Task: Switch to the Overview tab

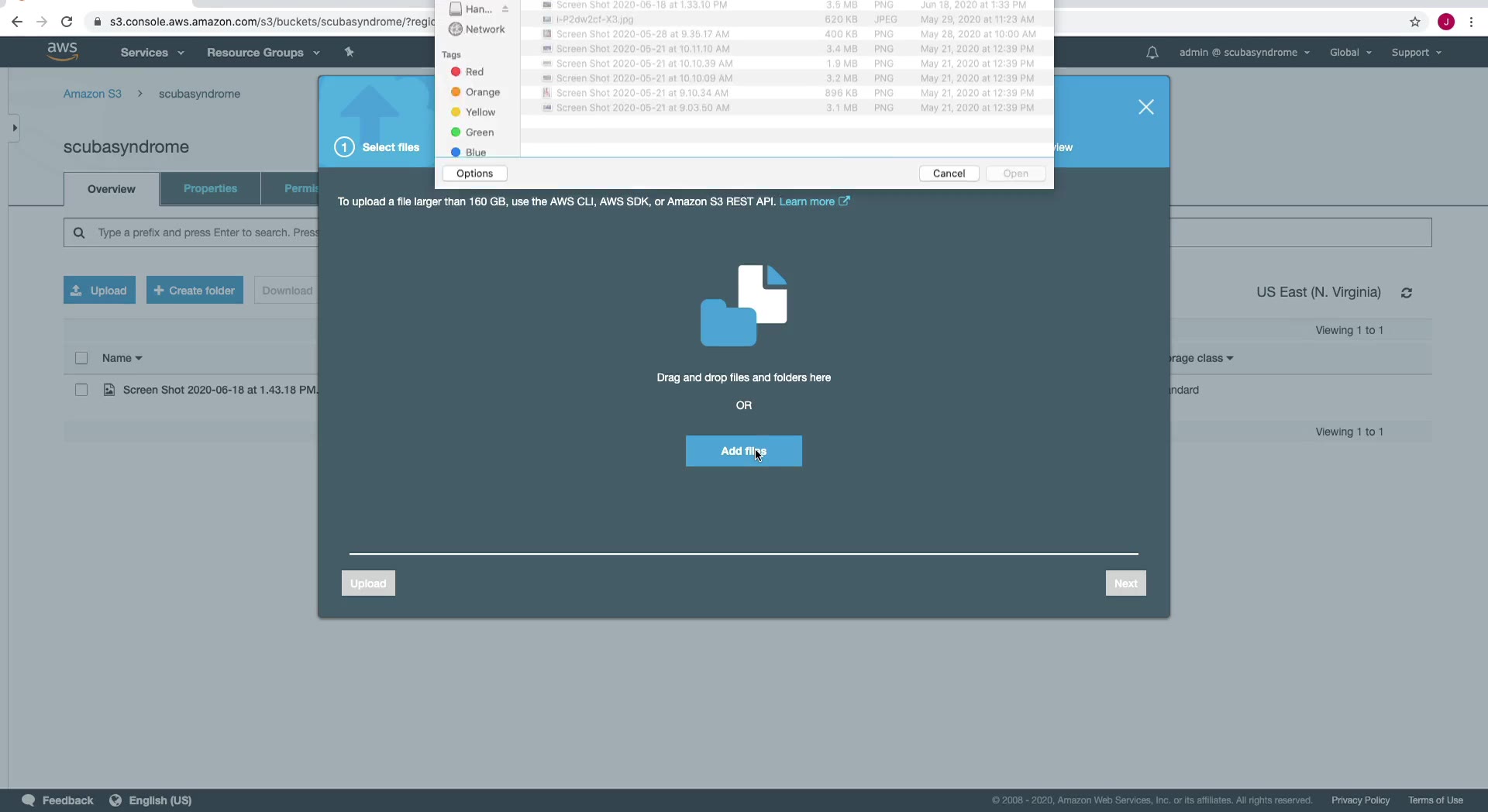Action: tap(112, 189)
